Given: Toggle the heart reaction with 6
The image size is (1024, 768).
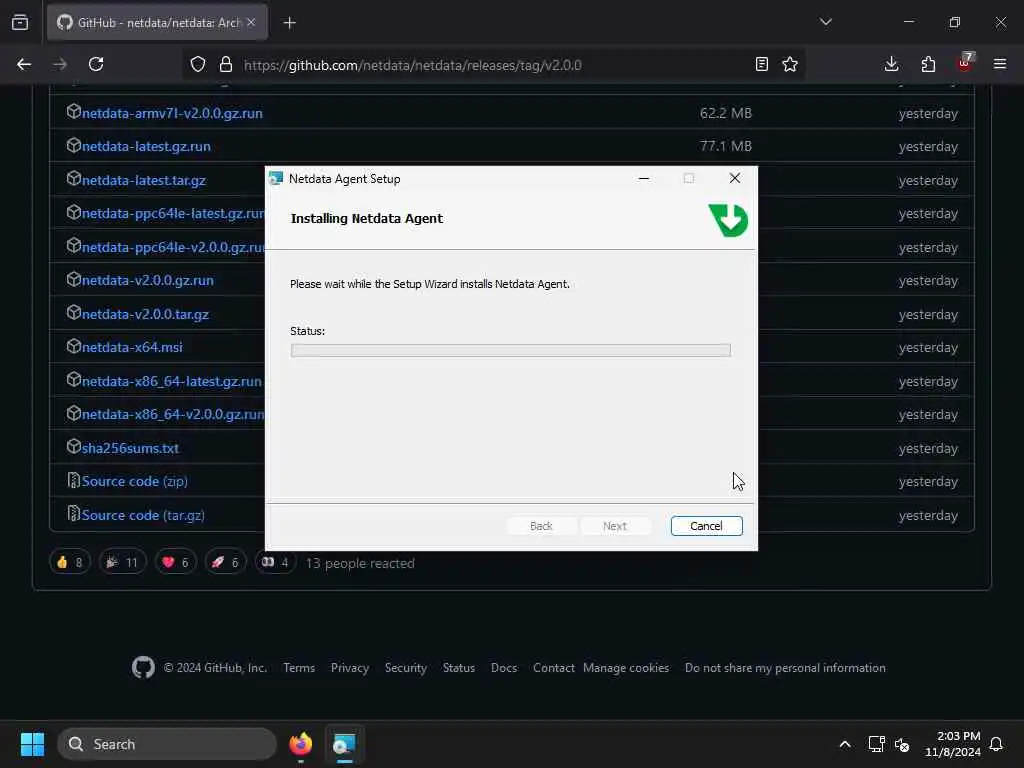Looking at the screenshot, I should tap(175, 562).
